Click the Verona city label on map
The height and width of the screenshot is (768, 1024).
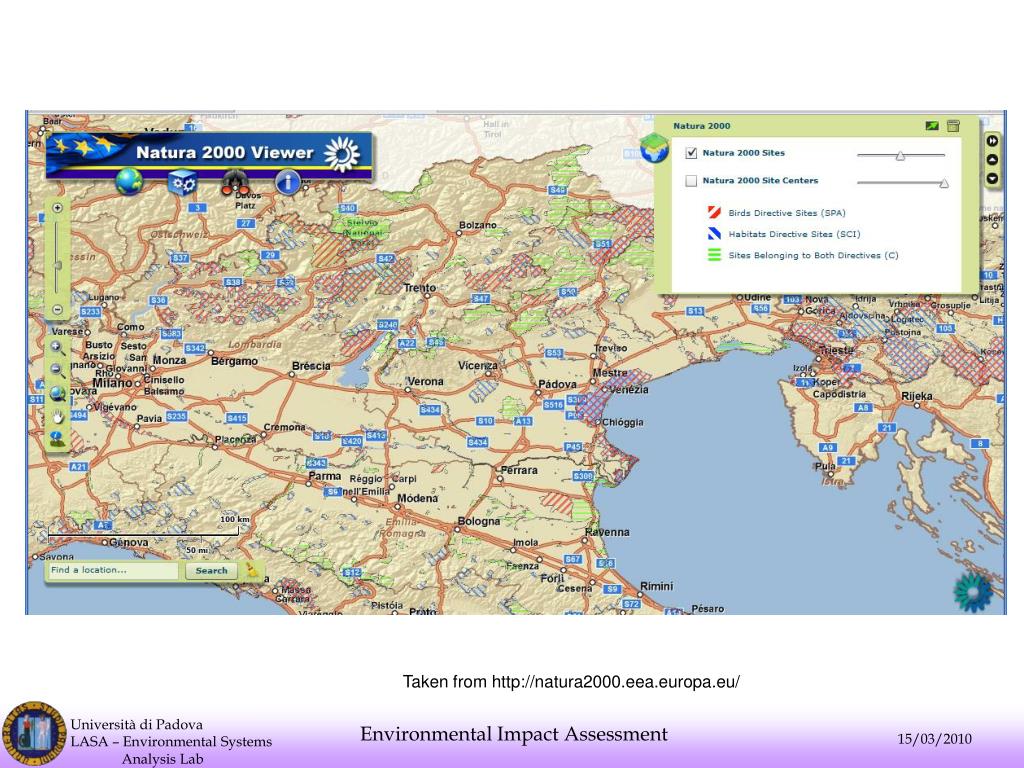(x=425, y=381)
